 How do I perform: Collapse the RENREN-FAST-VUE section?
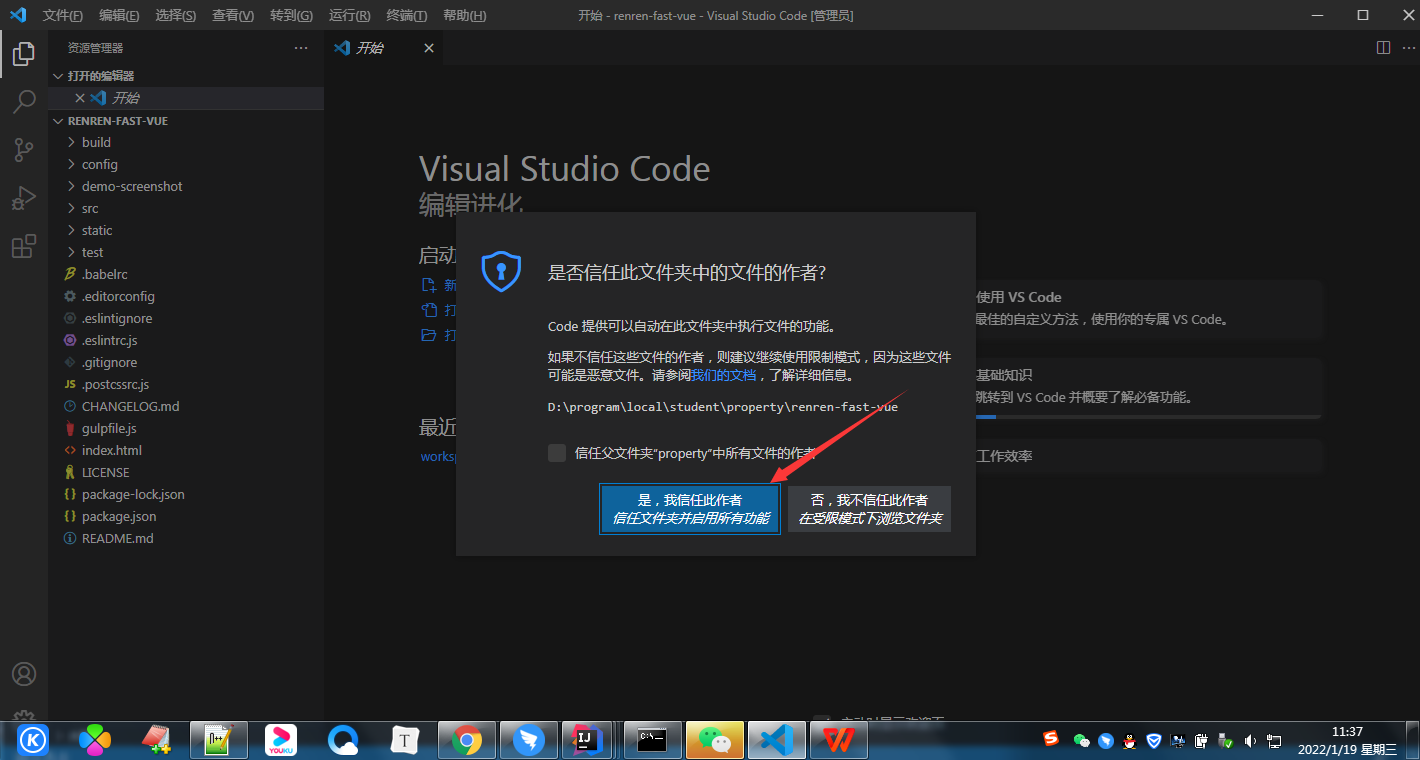pyautogui.click(x=186, y=120)
